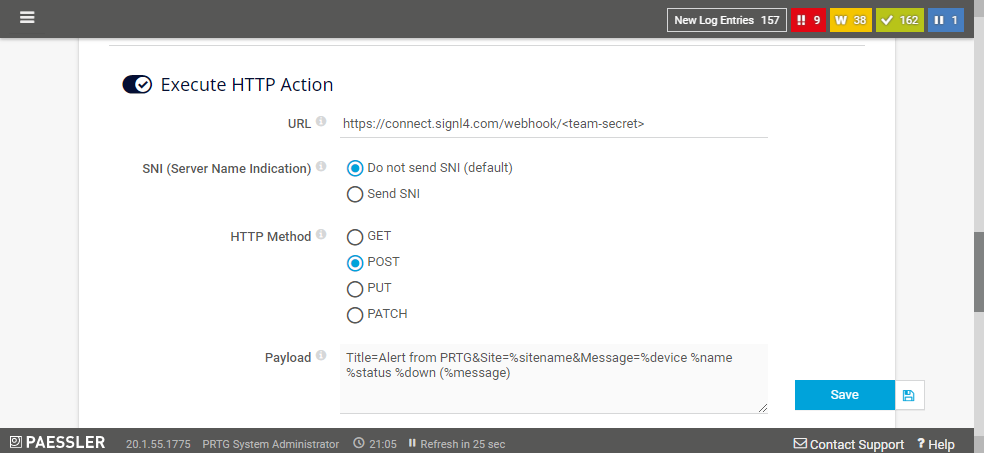Click the Paessler logo
984x453 pixels.
[x=58, y=442]
